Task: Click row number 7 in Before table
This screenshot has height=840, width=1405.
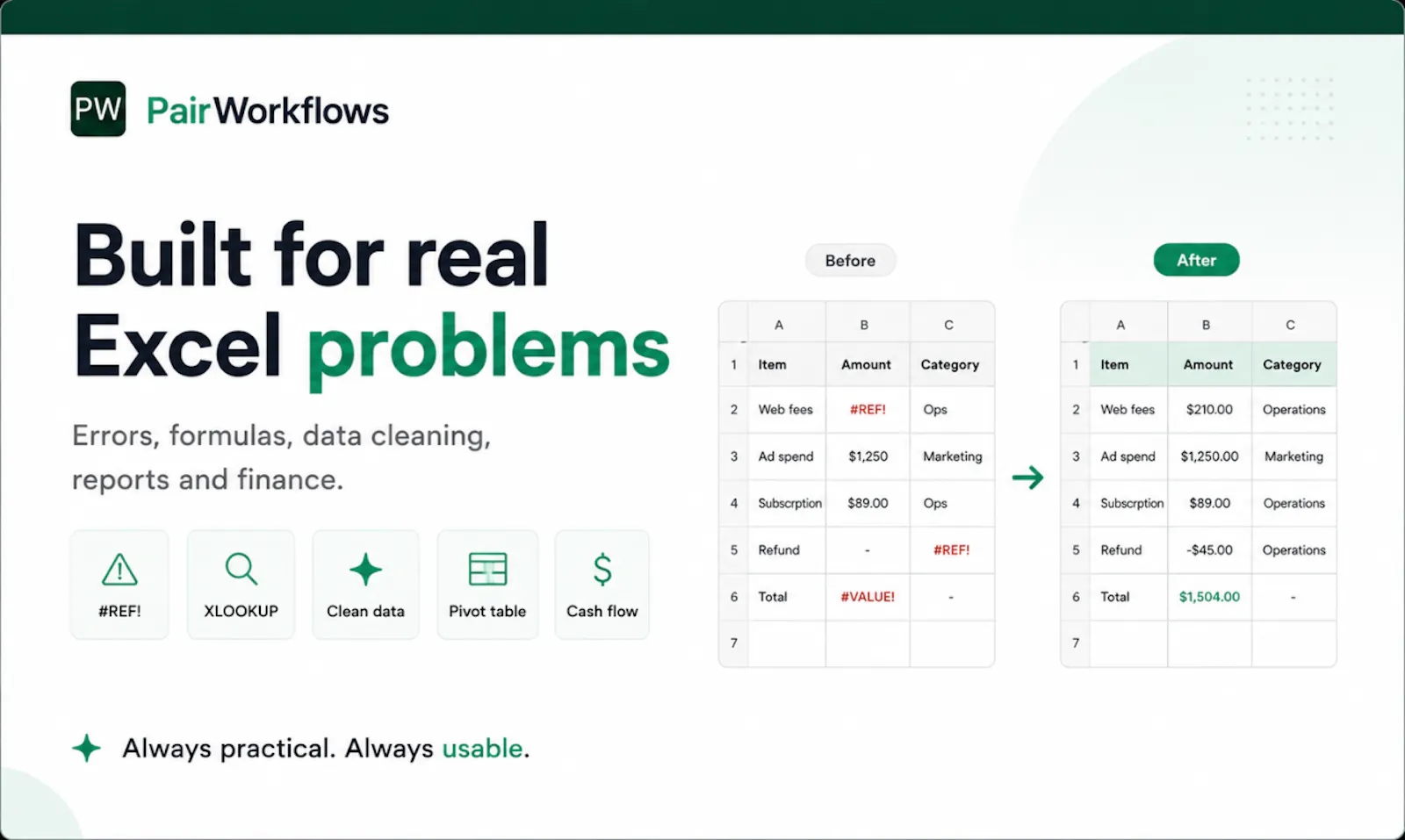Action: point(734,643)
